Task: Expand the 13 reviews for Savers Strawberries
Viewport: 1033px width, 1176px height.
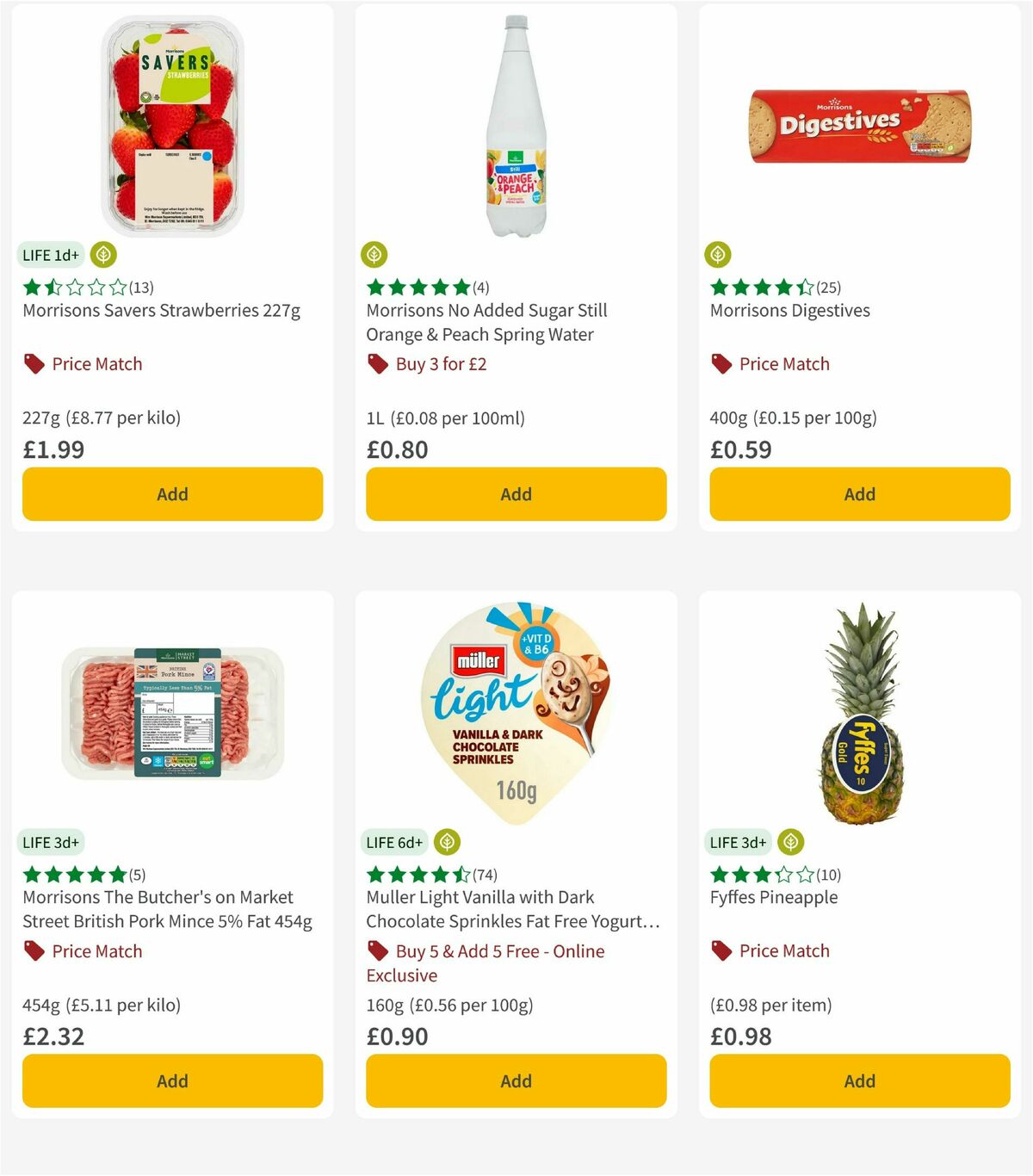Action: coord(140,288)
